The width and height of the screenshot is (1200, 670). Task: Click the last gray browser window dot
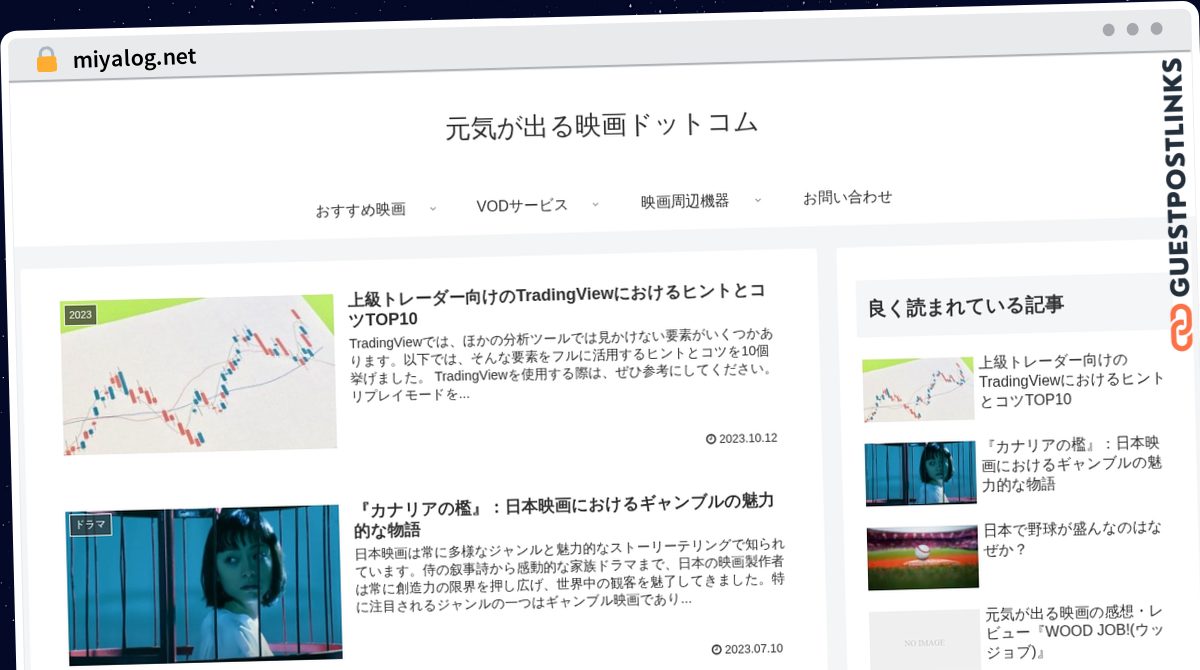(1156, 29)
